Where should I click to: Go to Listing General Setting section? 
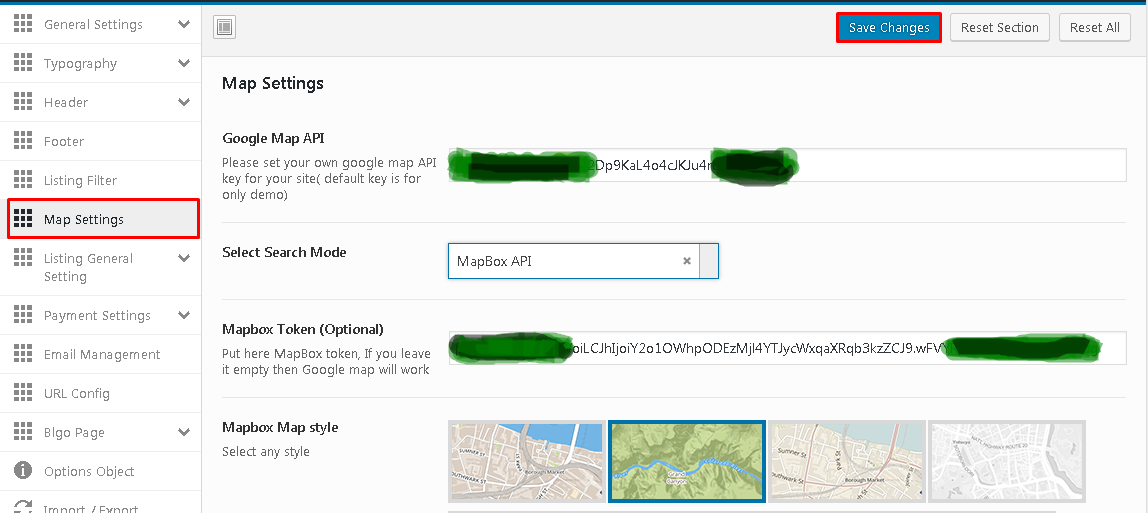(88, 267)
